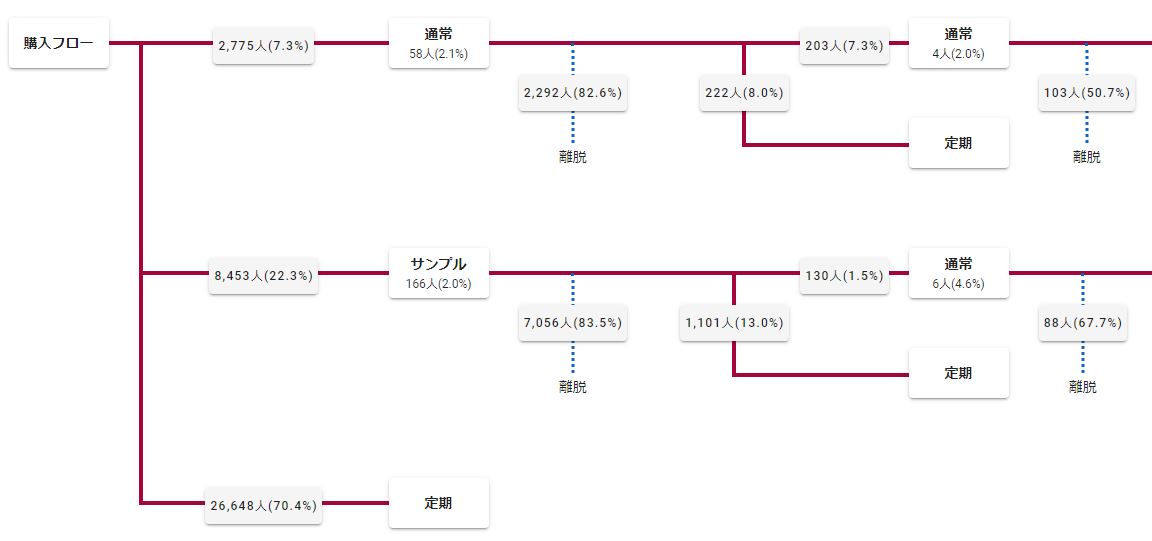
Task: Select the 26,648人(70.4%) flow label
Action: coord(264,505)
